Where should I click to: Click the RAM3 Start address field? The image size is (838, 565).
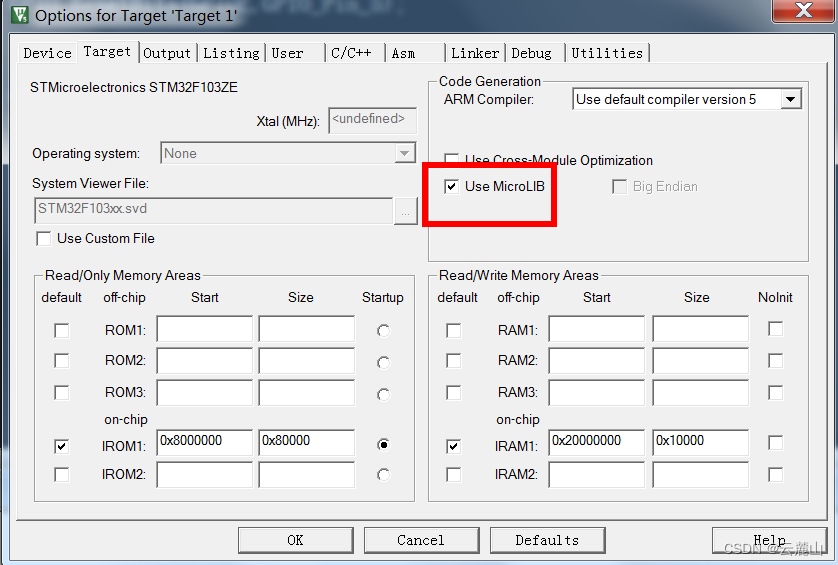[596, 393]
